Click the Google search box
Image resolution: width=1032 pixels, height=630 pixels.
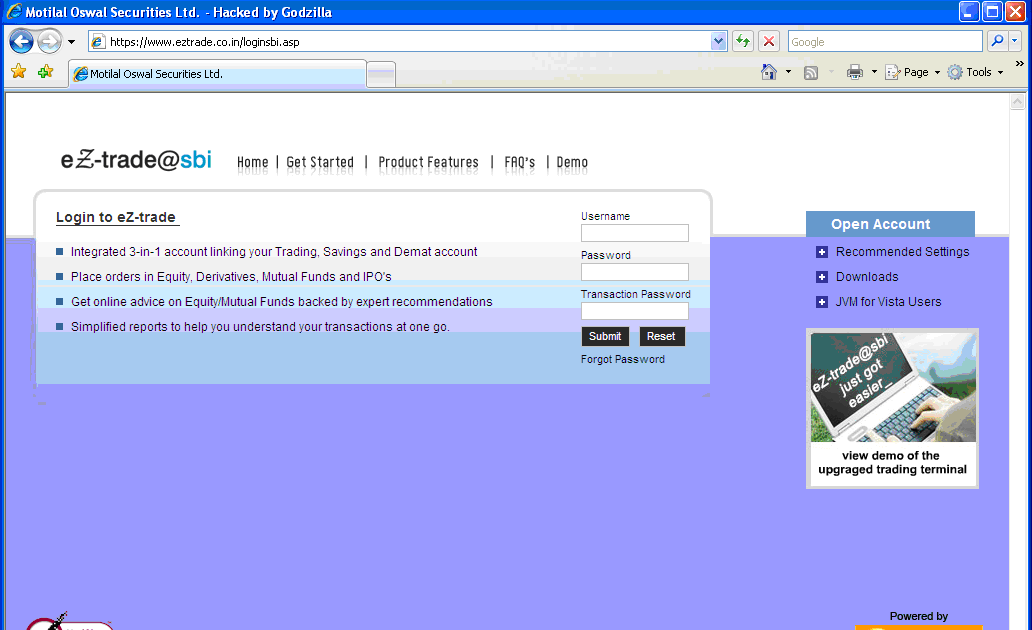click(x=885, y=41)
